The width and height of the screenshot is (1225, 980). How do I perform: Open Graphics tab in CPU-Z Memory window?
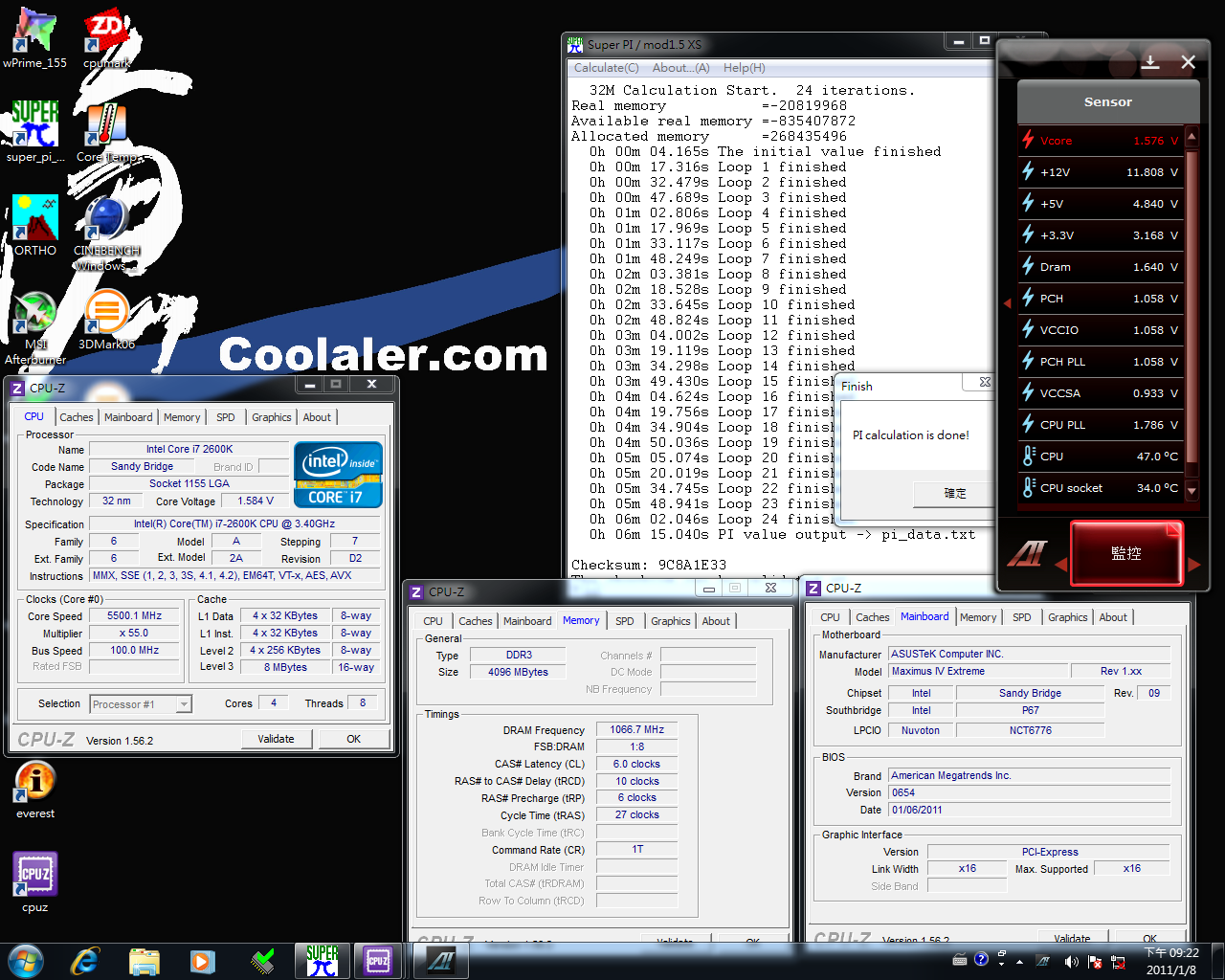(671, 621)
